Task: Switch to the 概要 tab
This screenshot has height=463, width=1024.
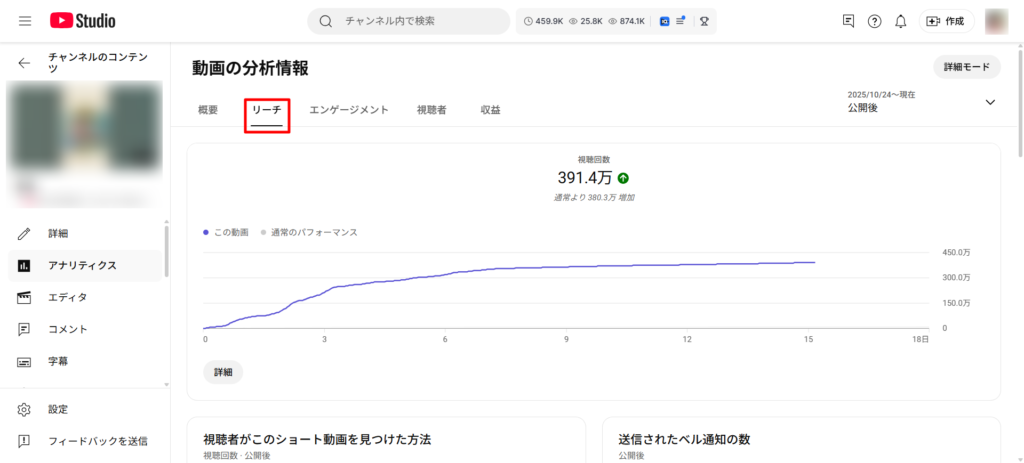Action: (208, 110)
